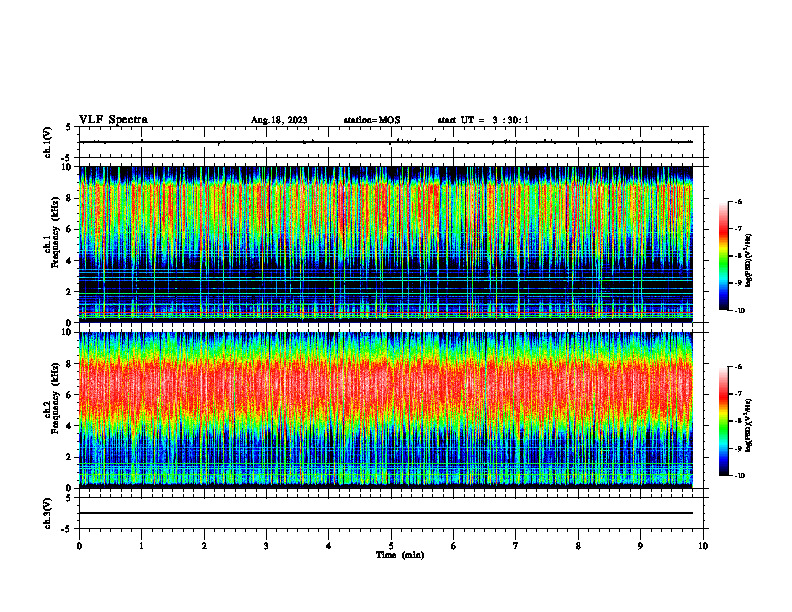Viewport: 792px width, 612px height.
Task: Click the "-6" label on ch.2 color bar
Action: [x=738, y=367]
